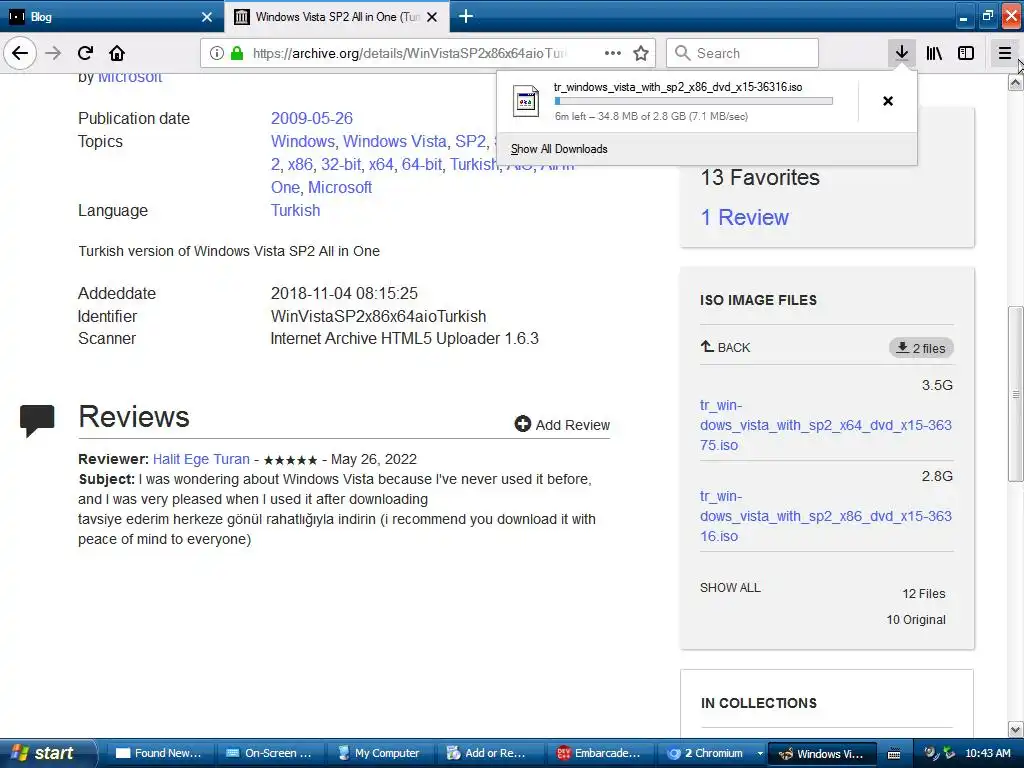Go BACK in ISO image files list

[x=725, y=347]
